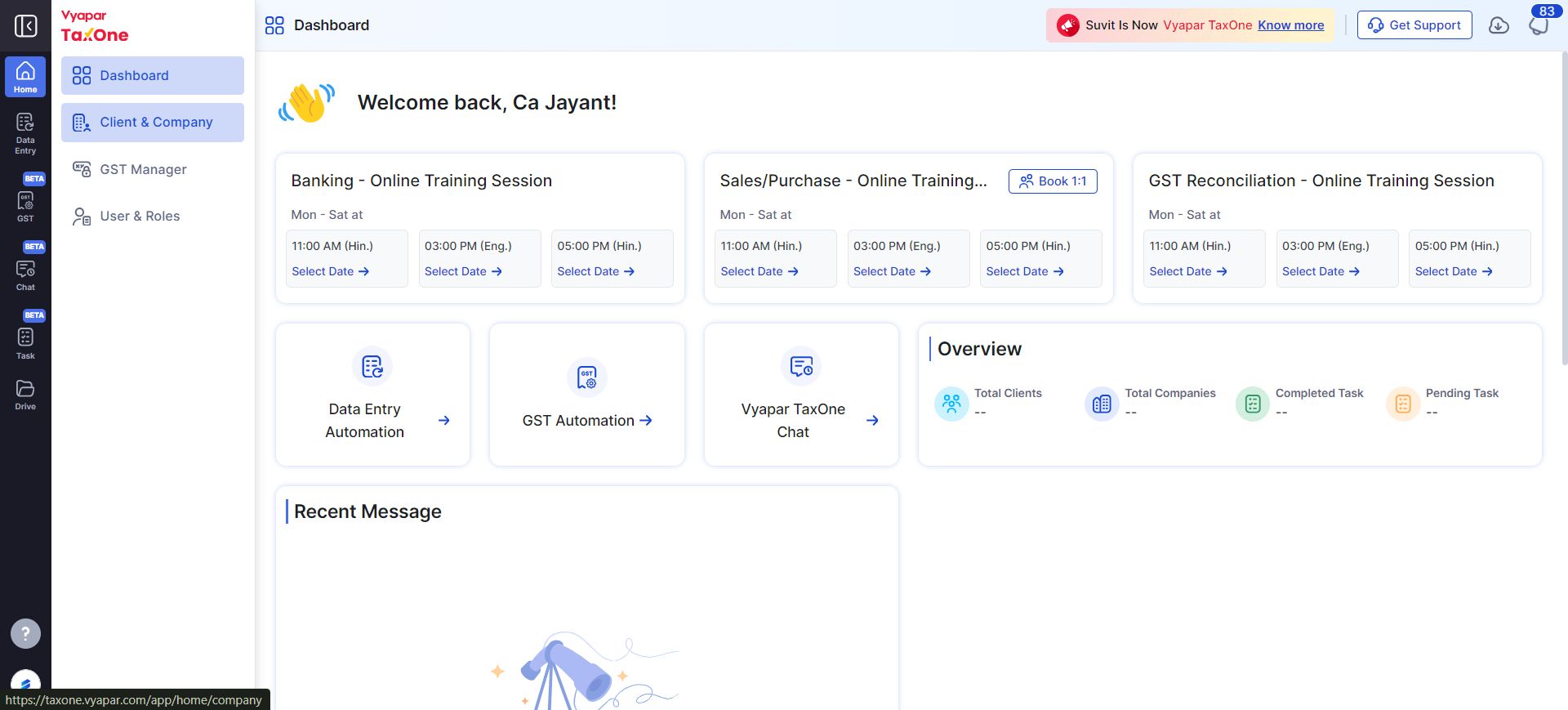Select date for Sales/Purchase 05:00 PM session
This screenshot has height=710, width=1568.
(x=1025, y=271)
